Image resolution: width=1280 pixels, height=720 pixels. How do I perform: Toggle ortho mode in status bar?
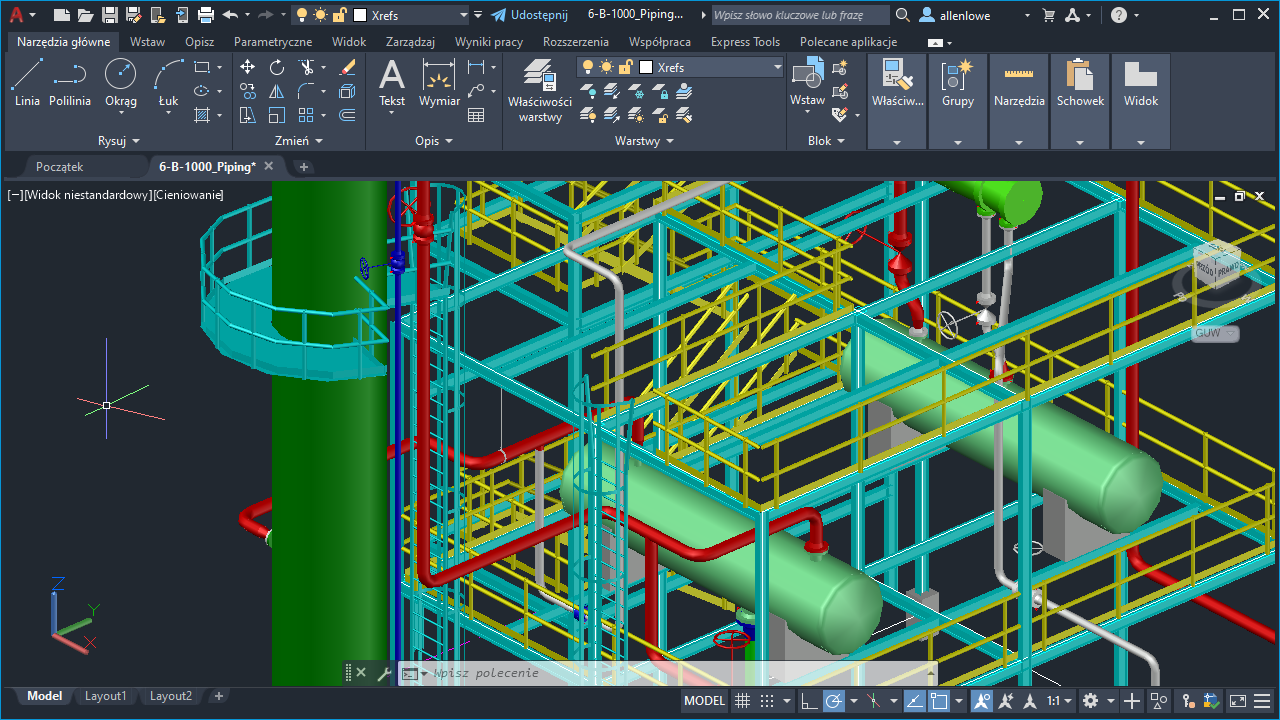tap(809, 701)
